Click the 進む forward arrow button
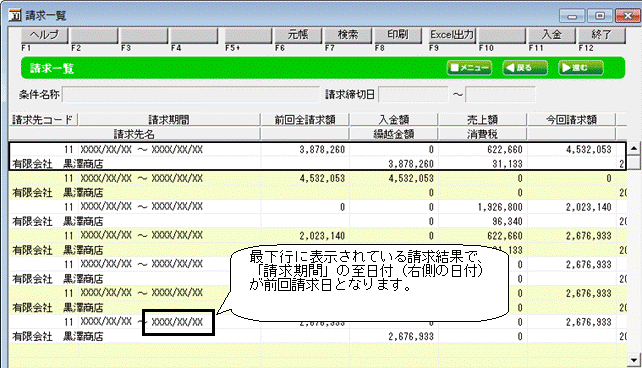The height and width of the screenshot is (368, 642). coord(581,68)
